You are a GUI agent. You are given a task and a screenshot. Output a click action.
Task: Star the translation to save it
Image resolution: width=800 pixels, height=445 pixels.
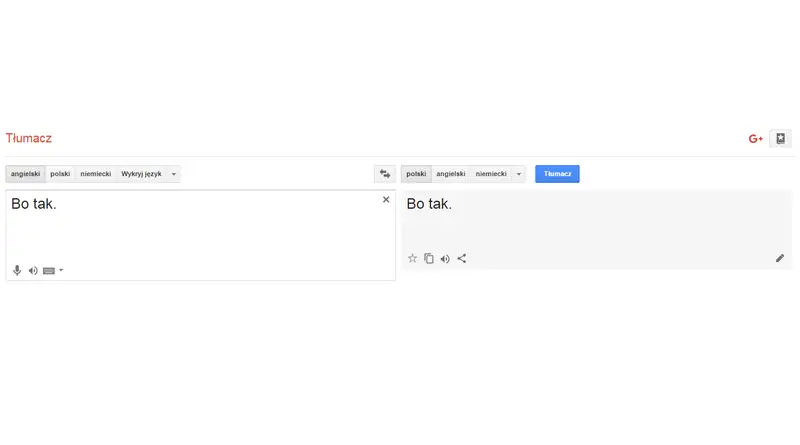[x=412, y=258]
